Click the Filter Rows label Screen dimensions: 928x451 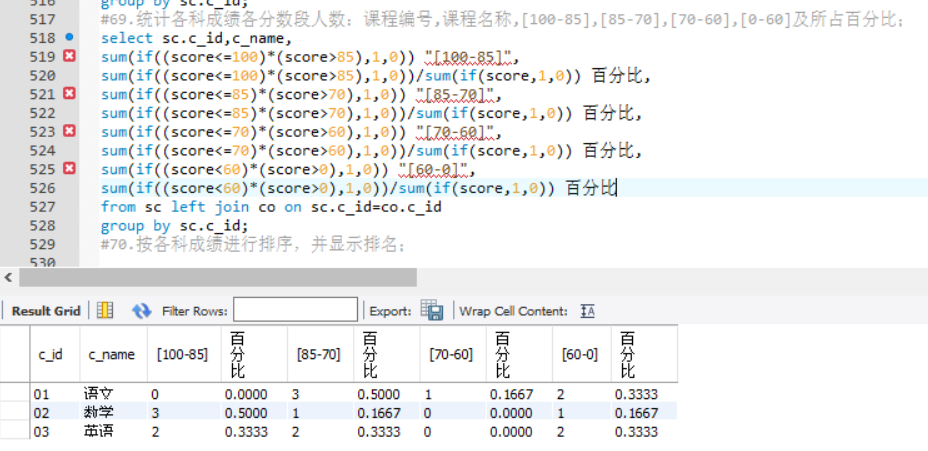tap(195, 311)
